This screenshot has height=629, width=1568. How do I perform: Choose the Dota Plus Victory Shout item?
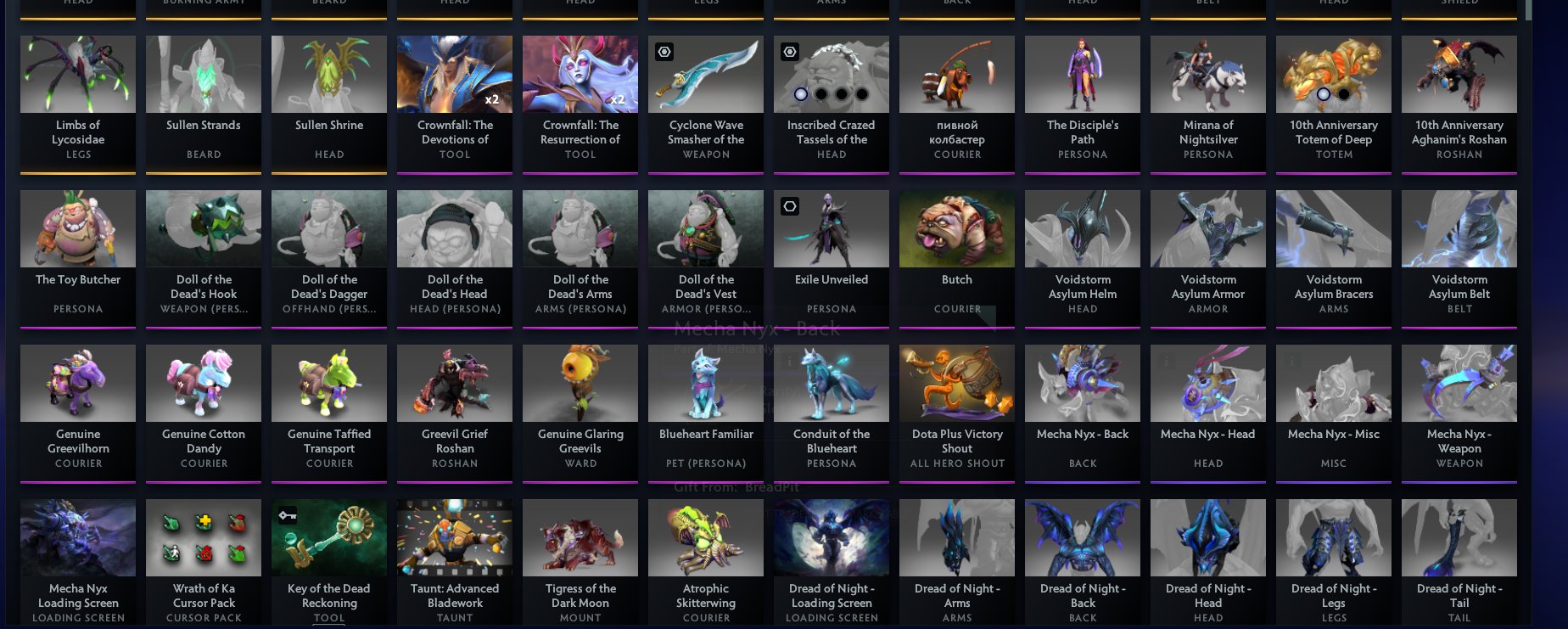(x=957, y=413)
